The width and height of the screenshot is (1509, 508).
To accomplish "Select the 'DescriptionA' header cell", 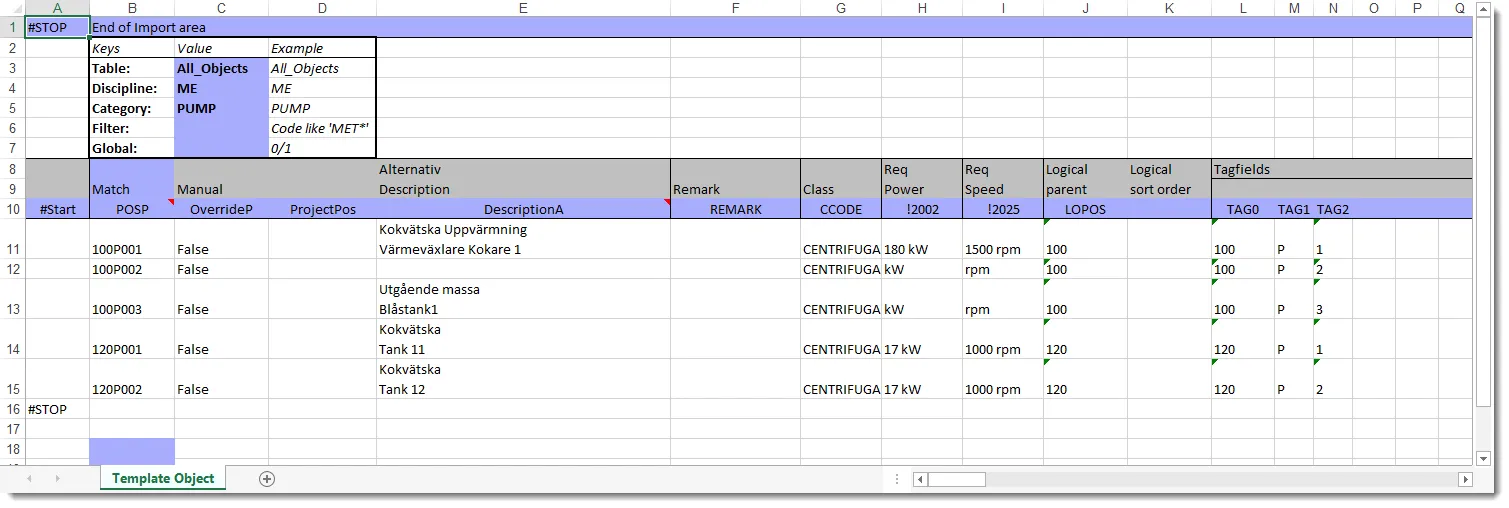I will point(523,209).
